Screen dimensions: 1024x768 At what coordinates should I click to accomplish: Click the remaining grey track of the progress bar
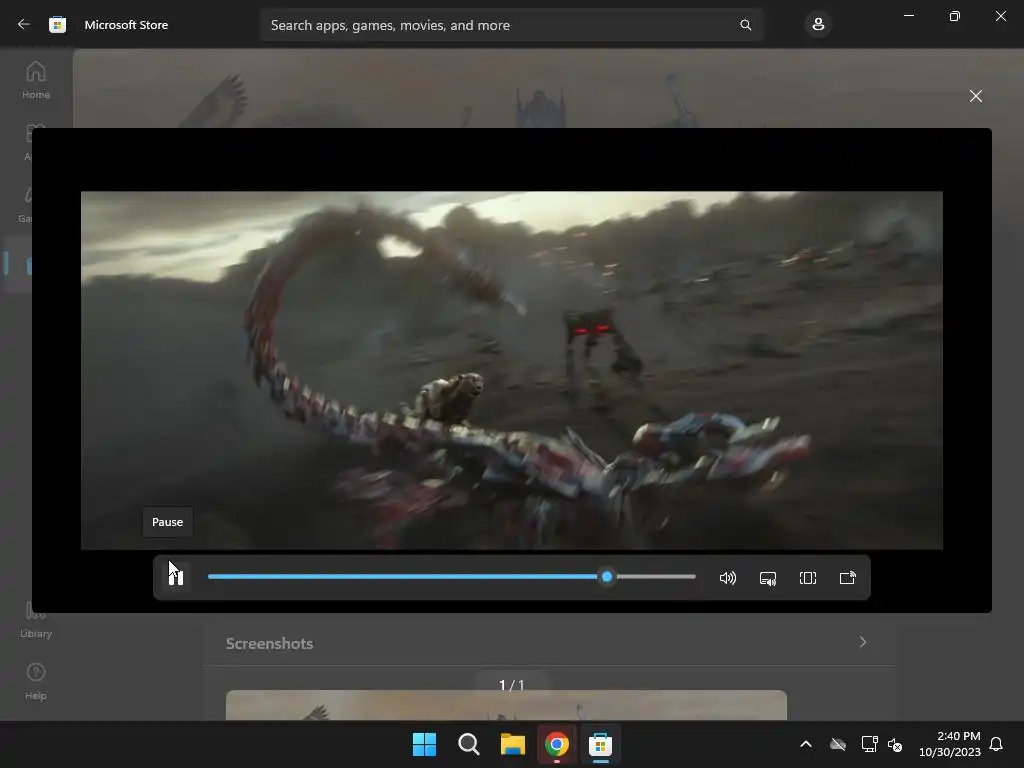tap(655, 577)
